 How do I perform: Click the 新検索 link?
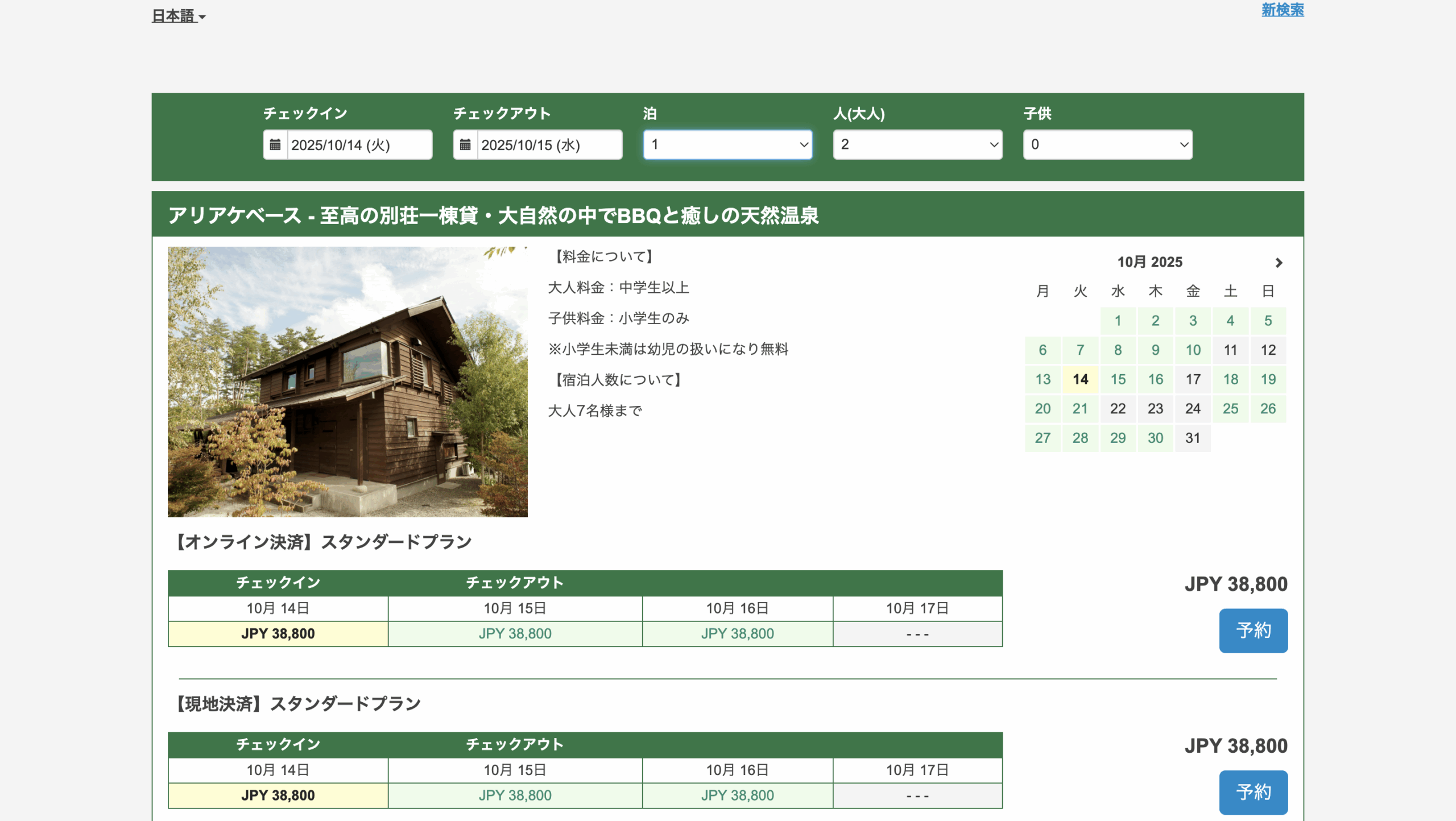tap(1283, 10)
